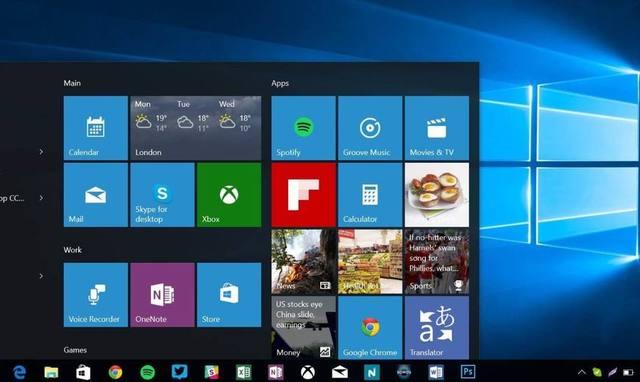Open the Store icon in the taskbar
This screenshot has width=640, height=382.
[x=83, y=372]
